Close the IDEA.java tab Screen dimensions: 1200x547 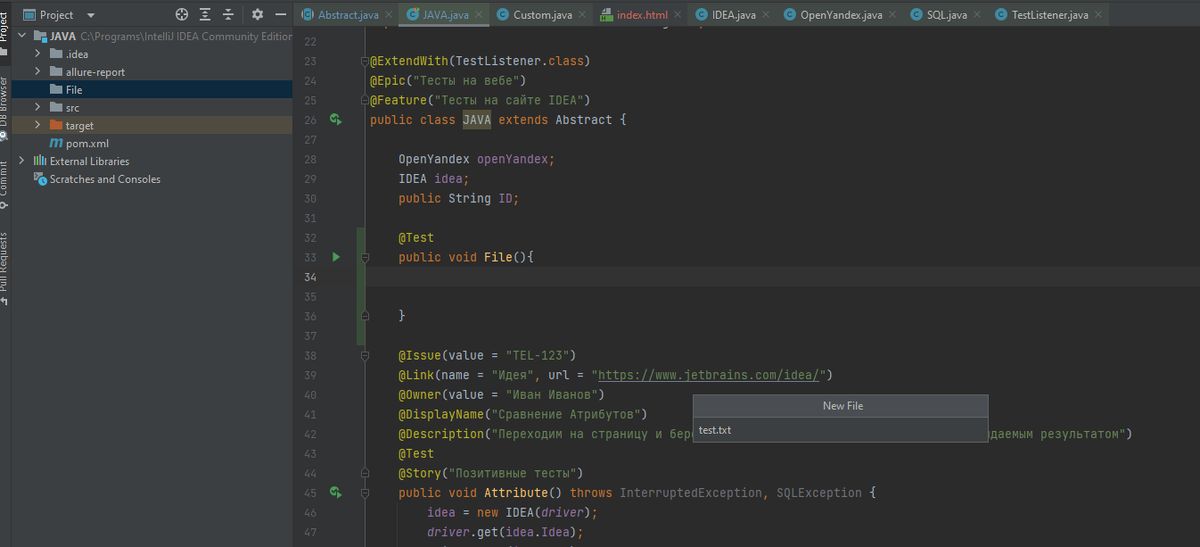765,15
